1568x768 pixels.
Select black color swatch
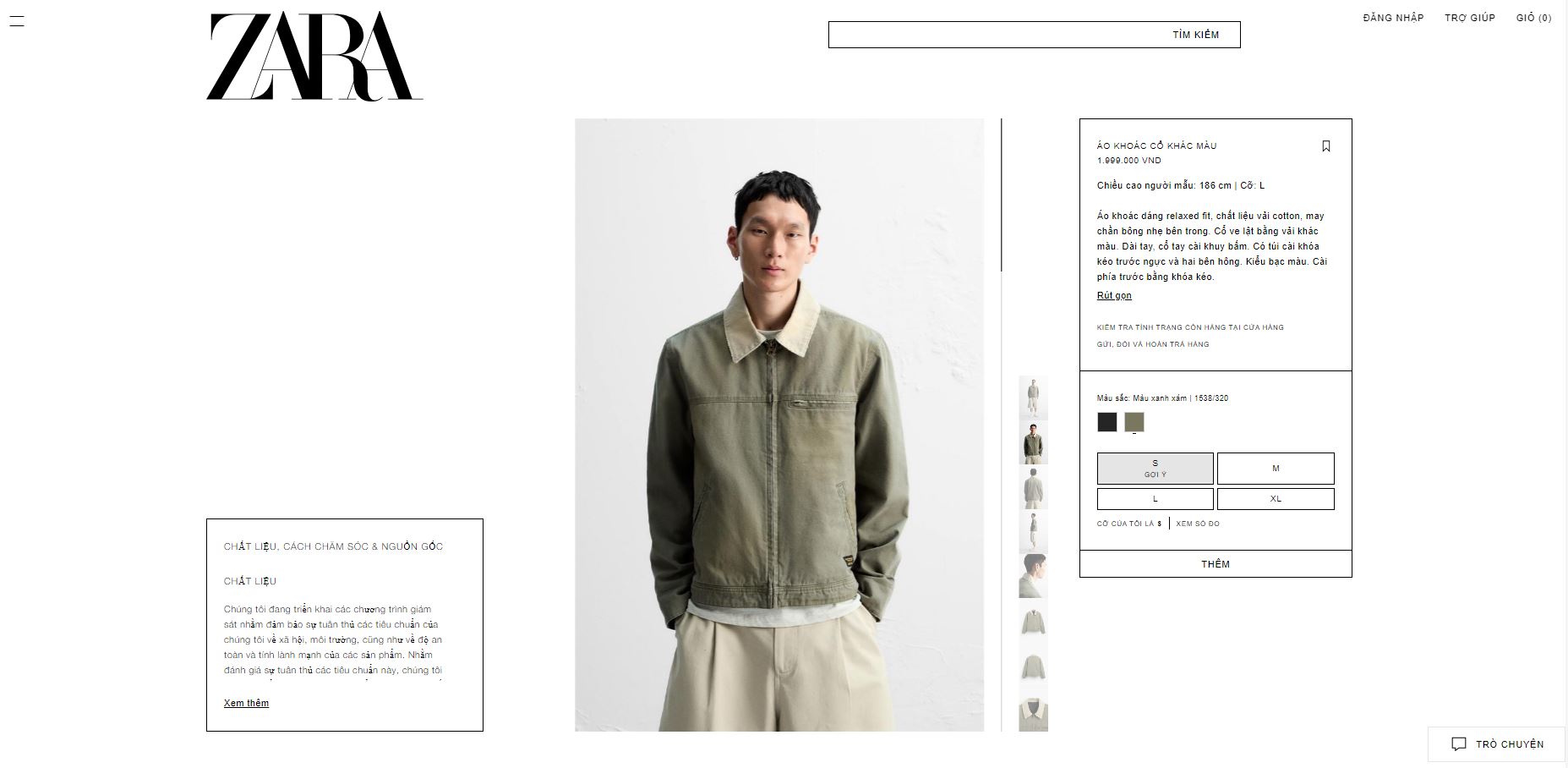tap(1107, 422)
